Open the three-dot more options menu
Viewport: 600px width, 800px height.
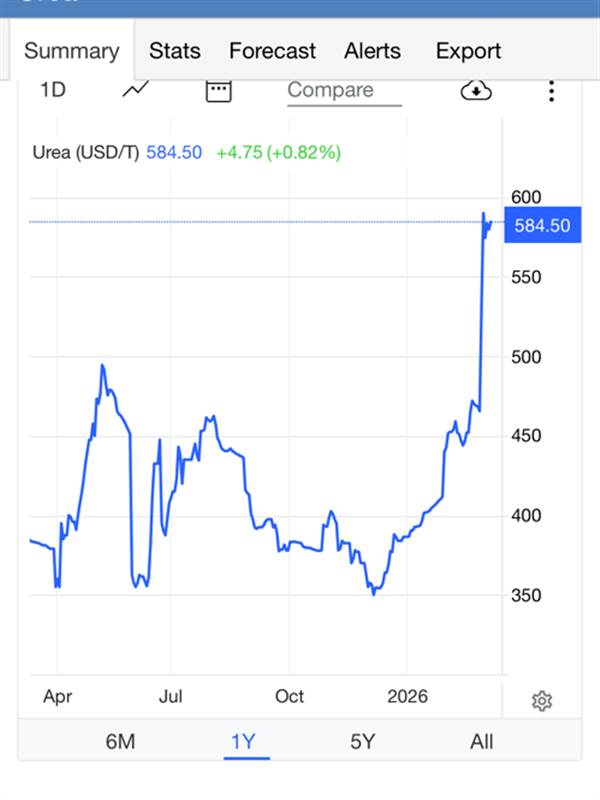[x=551, y=91]
